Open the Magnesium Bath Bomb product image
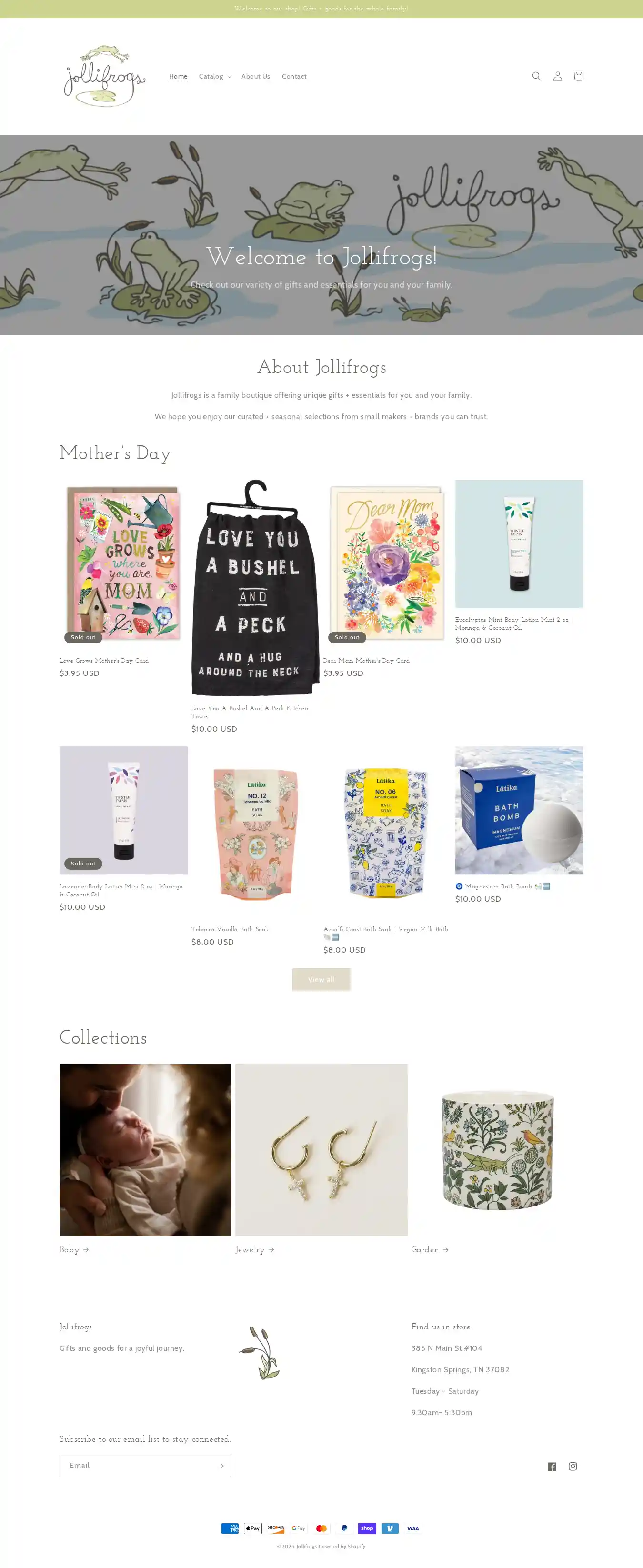643x1568 pixels. point(519,810)
